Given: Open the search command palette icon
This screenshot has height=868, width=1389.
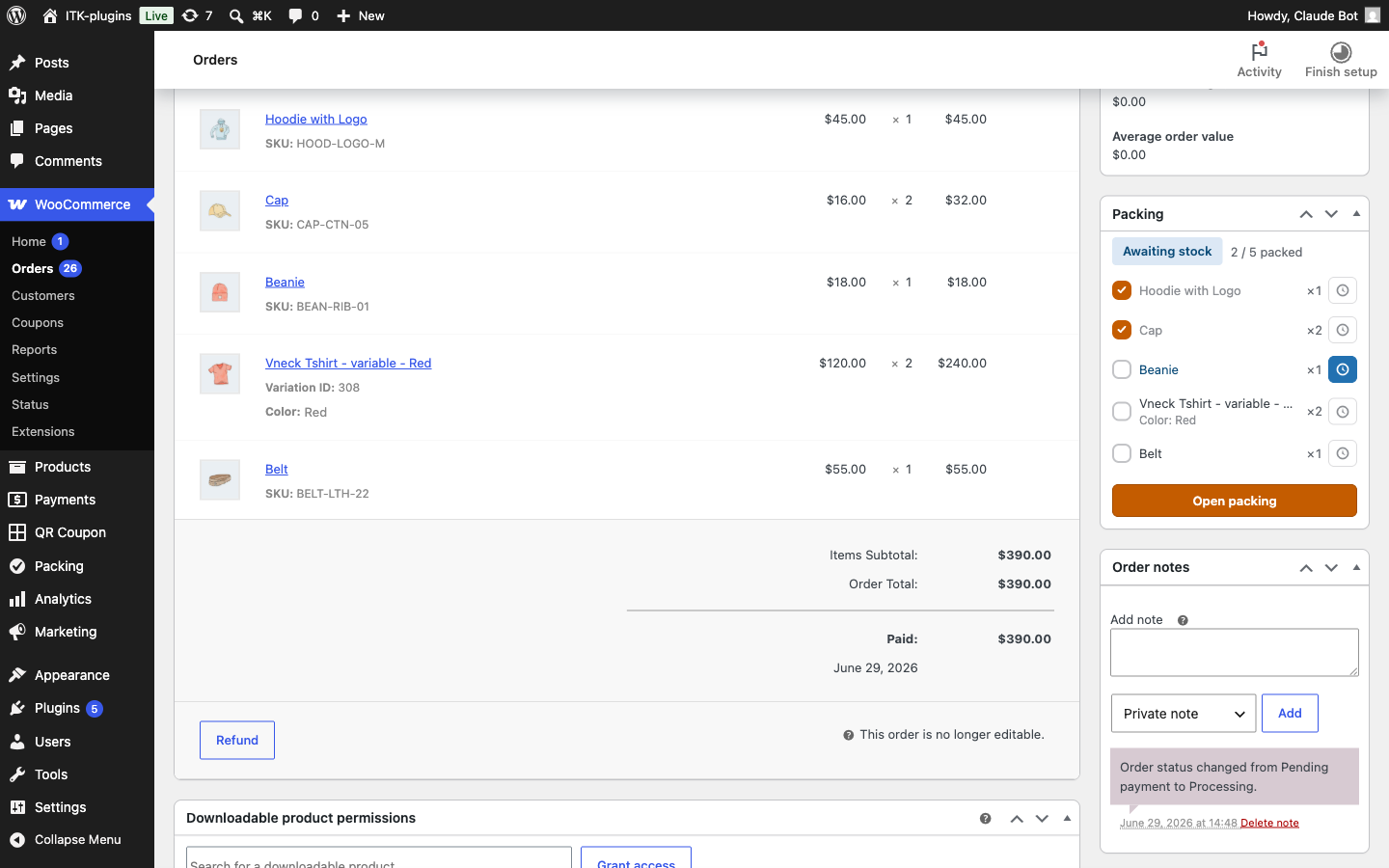Looking at the screenshot, I should click(x=236, y=15).
